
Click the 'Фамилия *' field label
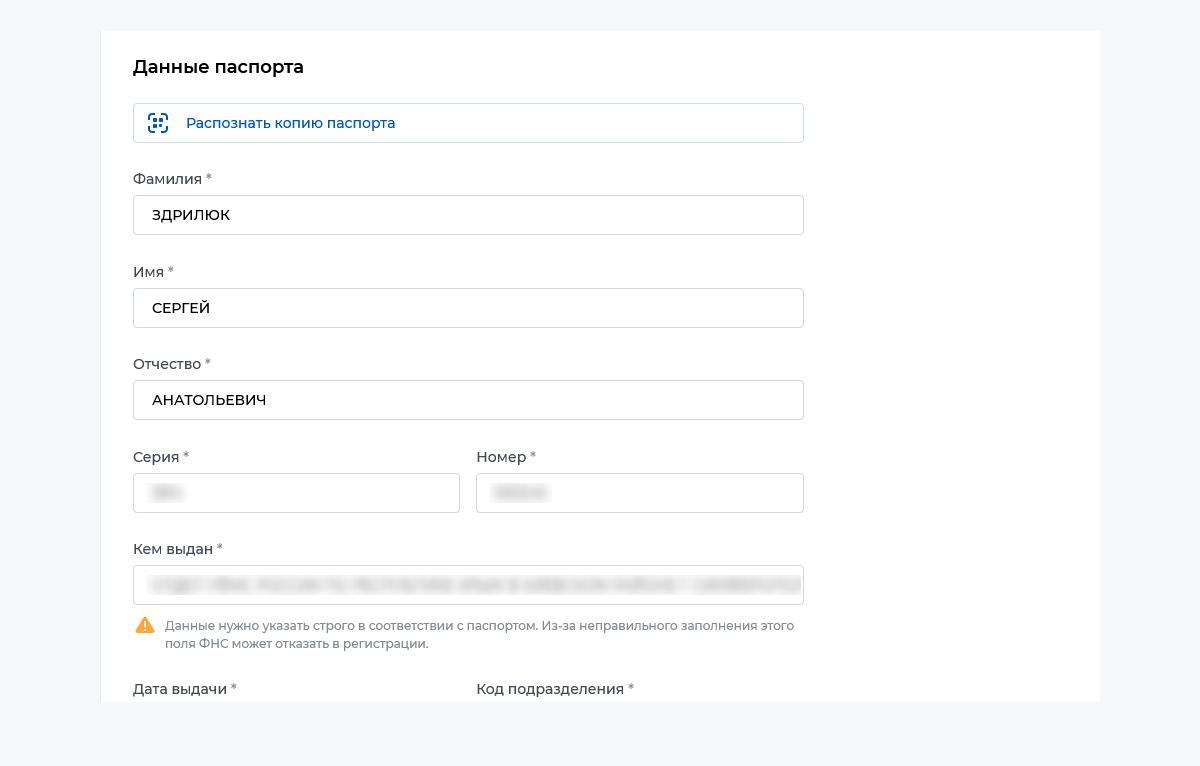point(168,179)
